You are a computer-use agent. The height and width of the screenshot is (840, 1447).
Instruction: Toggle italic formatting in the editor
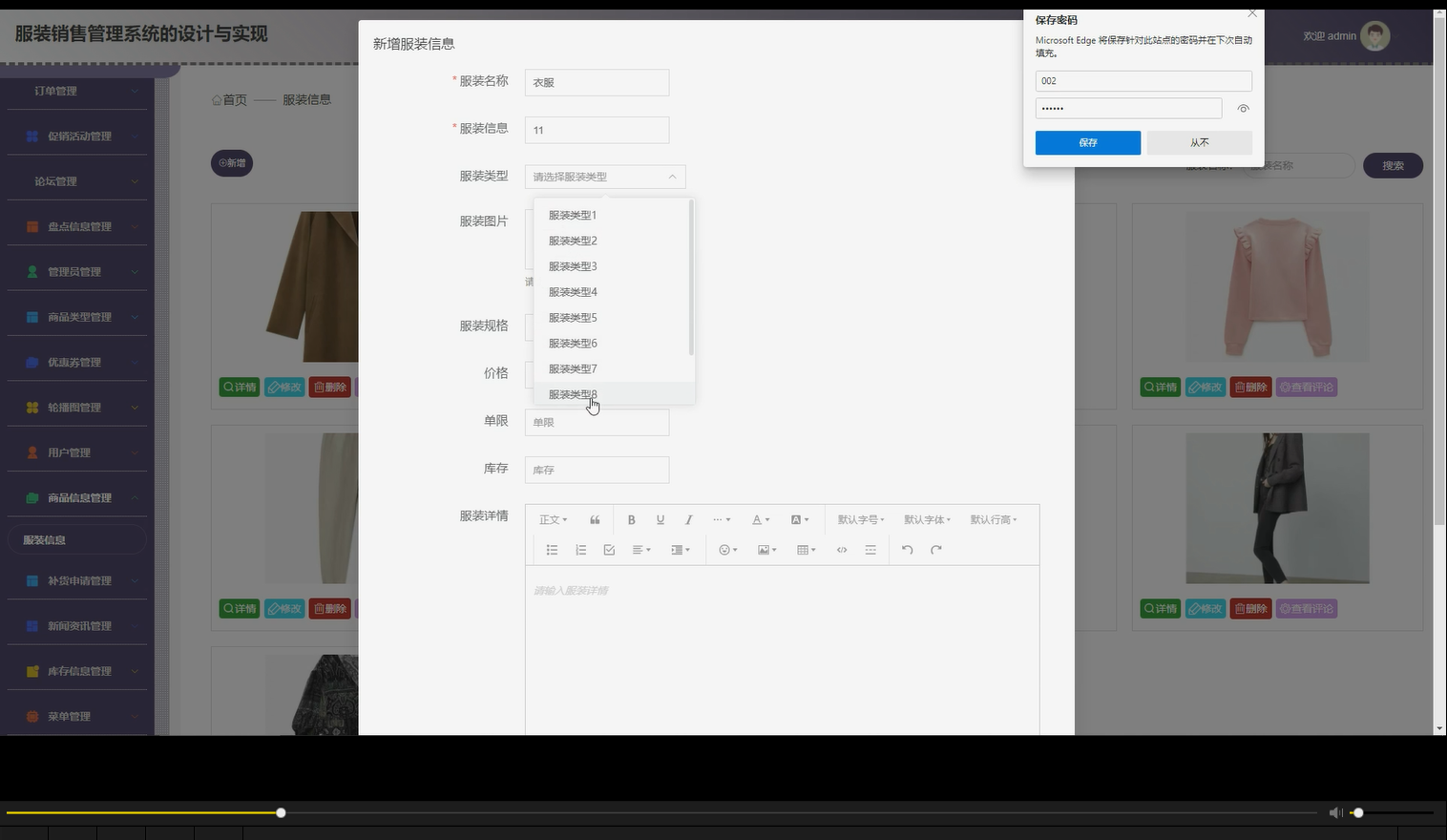tap(688, 519)
